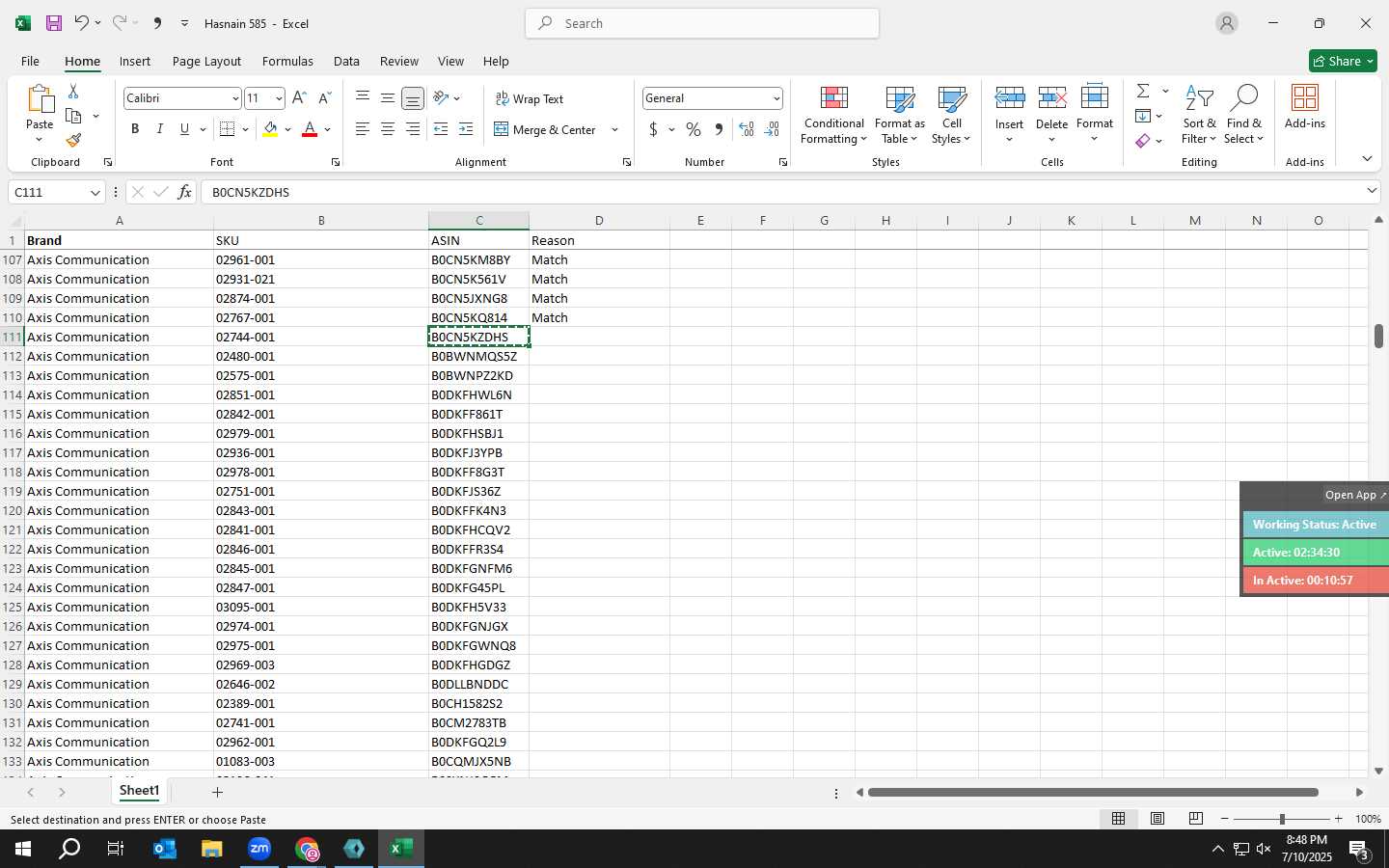Expand the Name Box dropdown for C111
Image resolution: width=1389 pixels, height=868 pixels.
95,193
